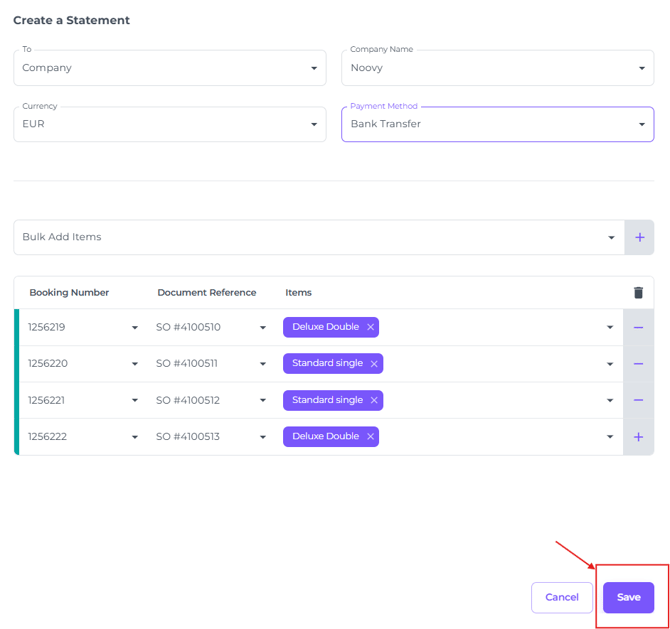Remove row for booking 1256219 with minus icon
Screen dimensions: 670x629
click(x=638, y=327)
